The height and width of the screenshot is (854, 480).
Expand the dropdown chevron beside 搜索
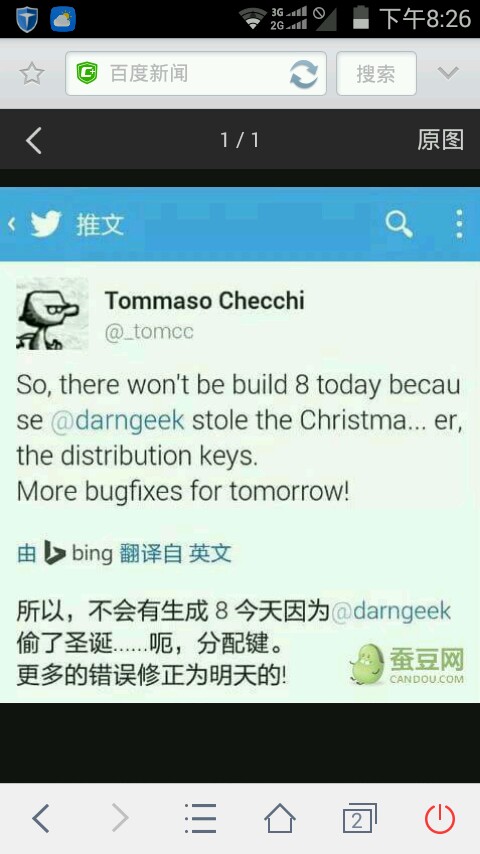click(x=448, y=73)
